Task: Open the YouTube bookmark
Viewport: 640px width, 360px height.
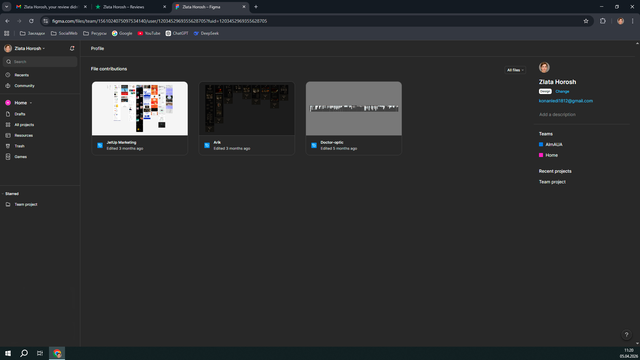Action: (149, 33)
